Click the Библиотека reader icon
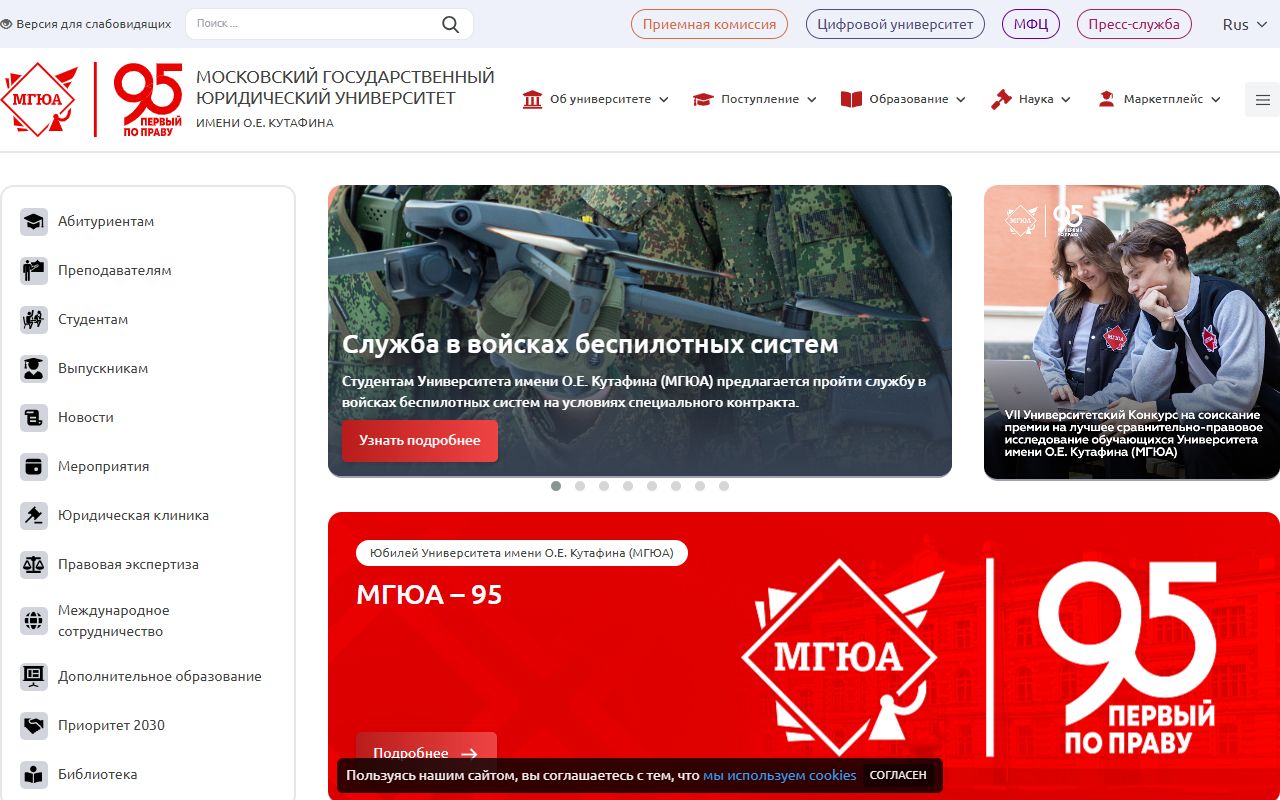The width and height of the screenshot is (1280, 800). 34,775
